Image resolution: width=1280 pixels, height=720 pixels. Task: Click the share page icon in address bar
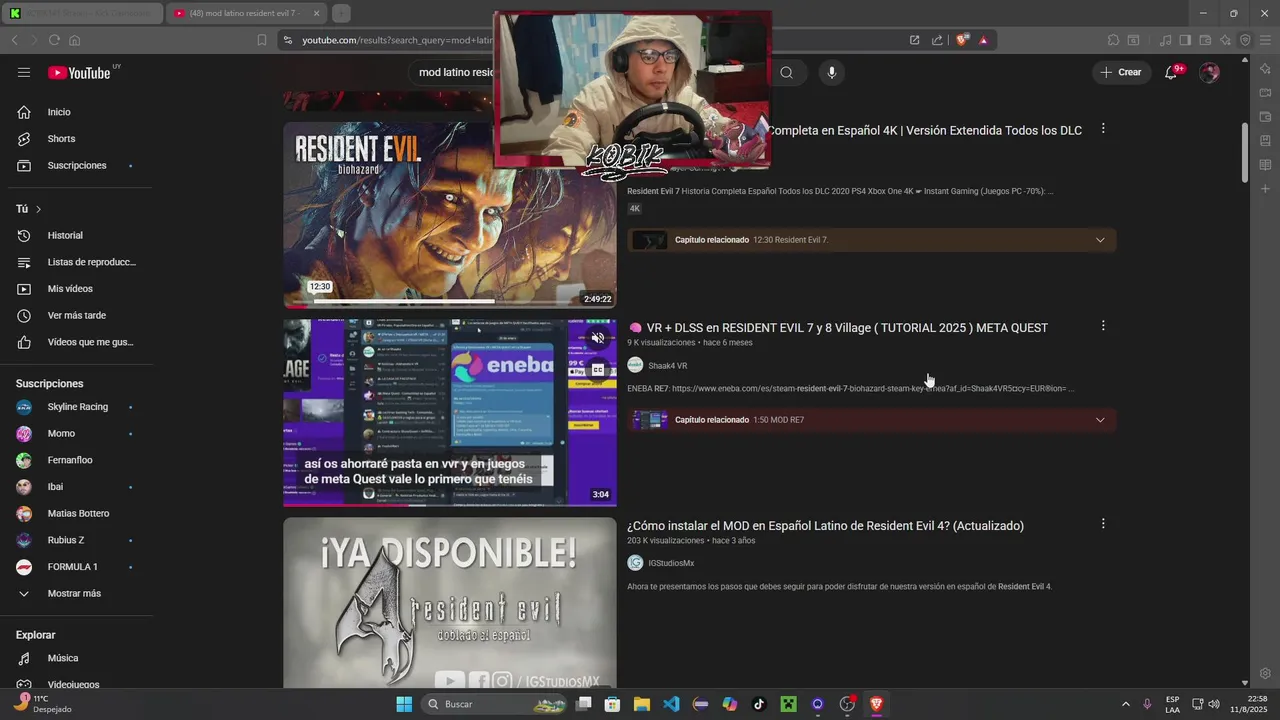(937, 40)
